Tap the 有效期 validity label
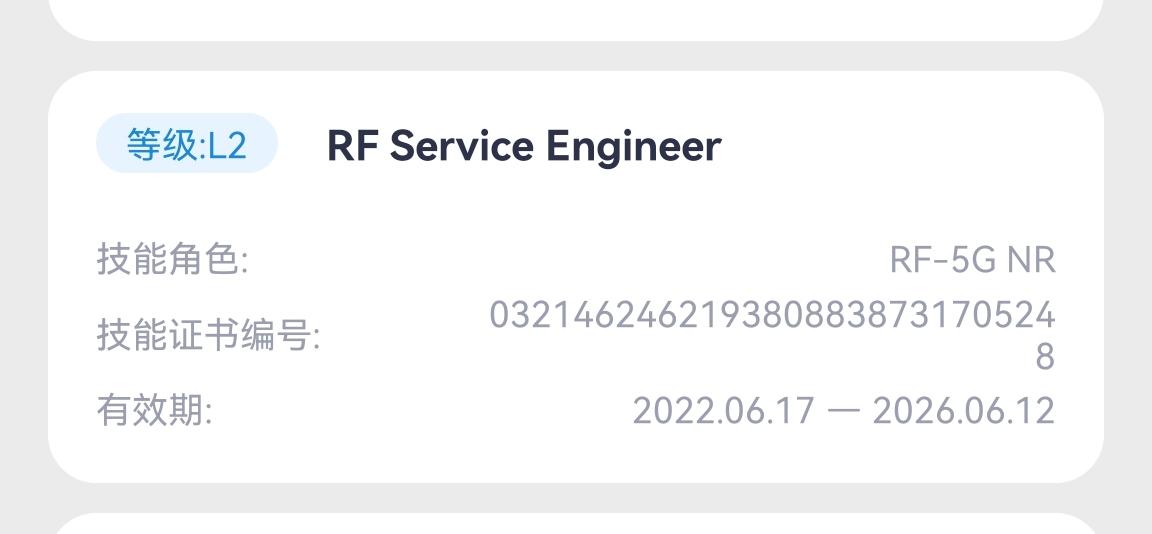 pyautogui.click(x=154, y=410)
